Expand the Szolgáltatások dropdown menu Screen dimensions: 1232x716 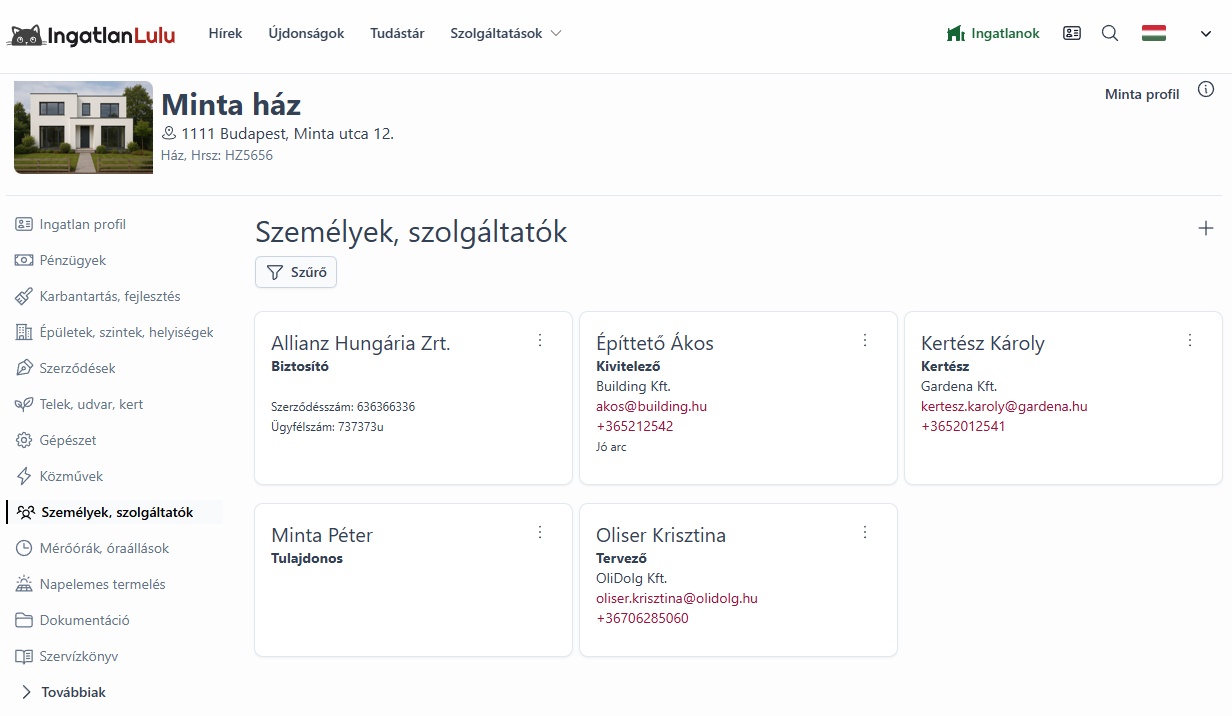506,33
